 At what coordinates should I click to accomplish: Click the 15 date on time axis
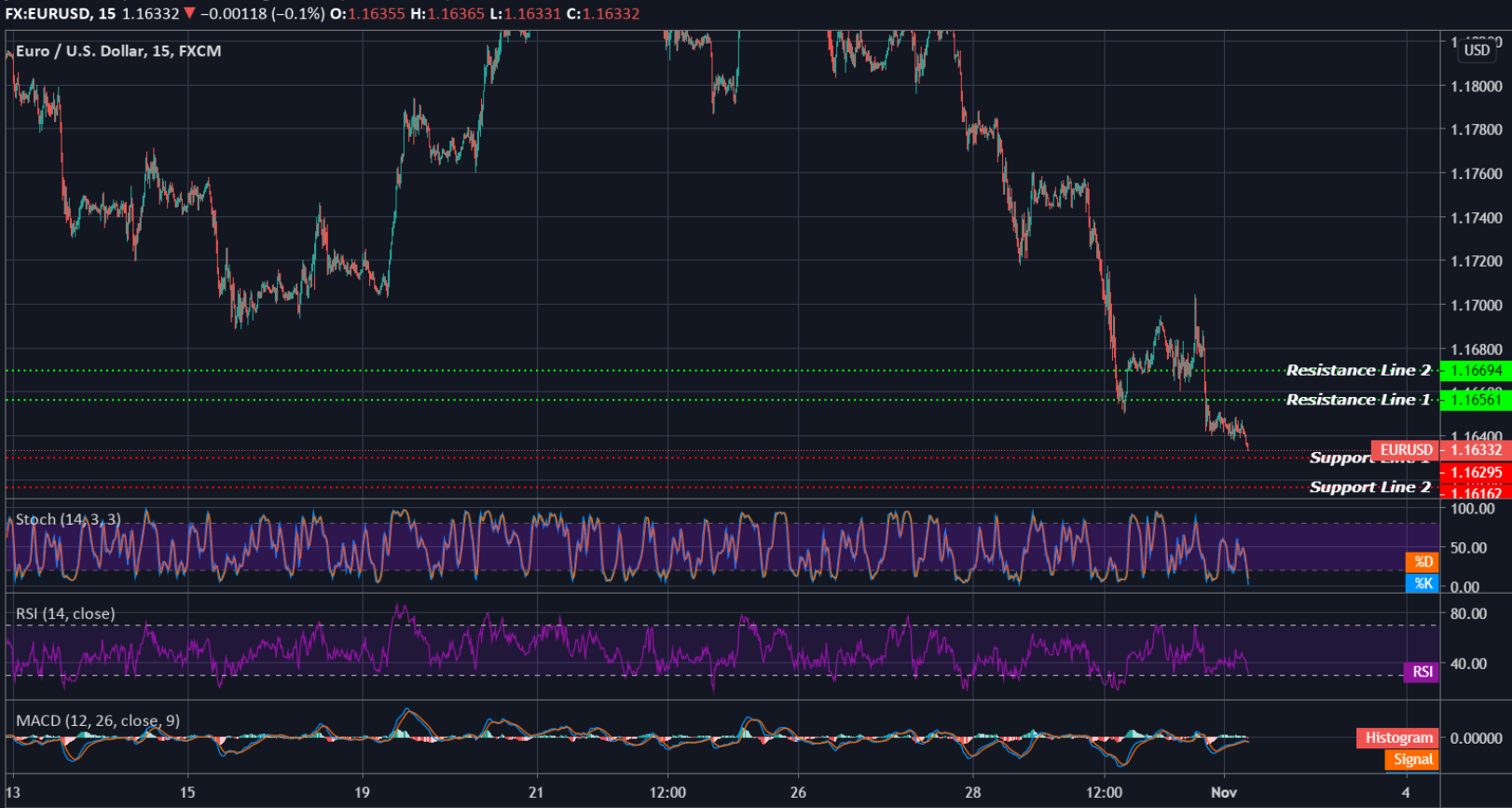click(x=187, y=792)
